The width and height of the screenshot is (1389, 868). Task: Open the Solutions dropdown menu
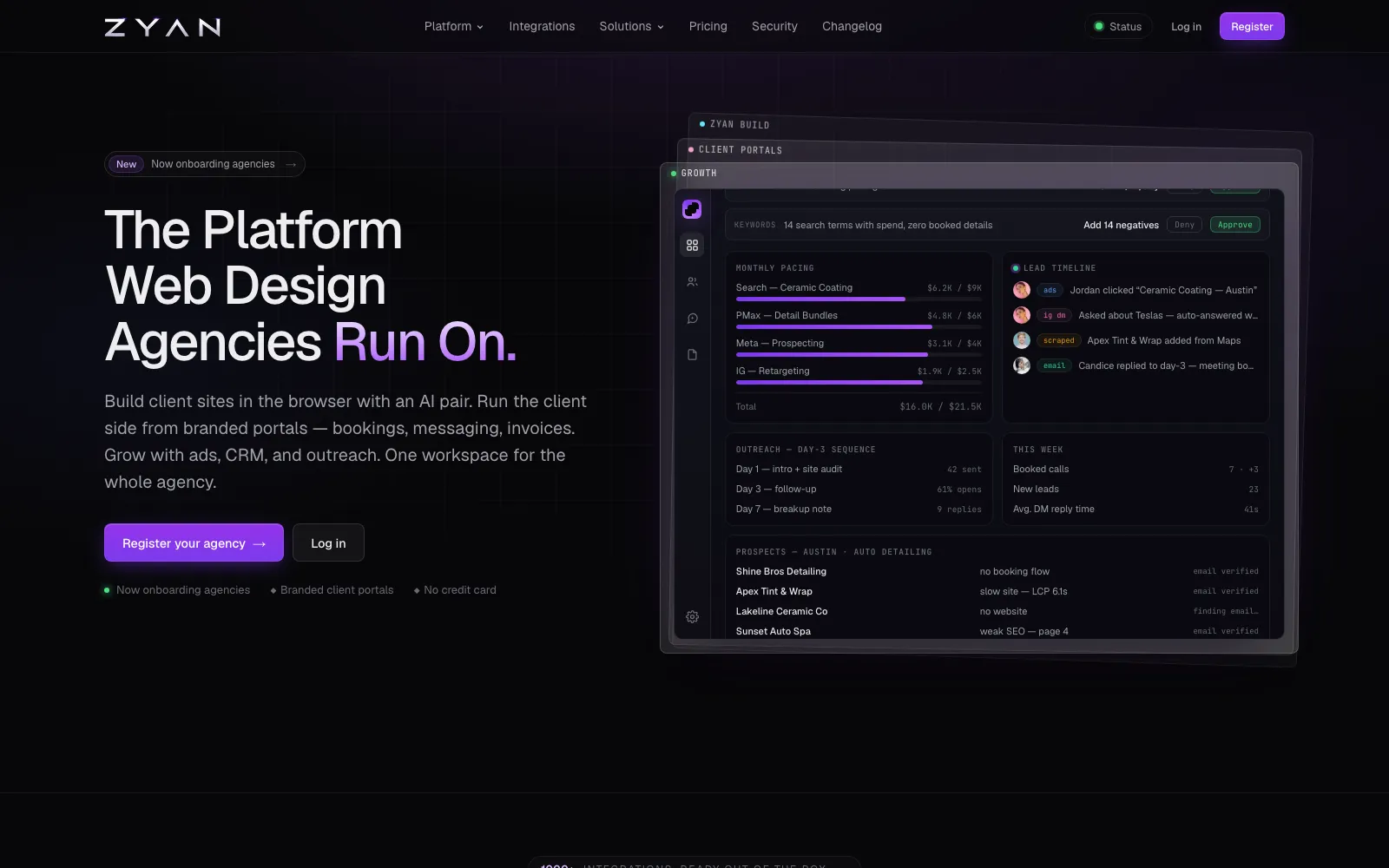631,26
